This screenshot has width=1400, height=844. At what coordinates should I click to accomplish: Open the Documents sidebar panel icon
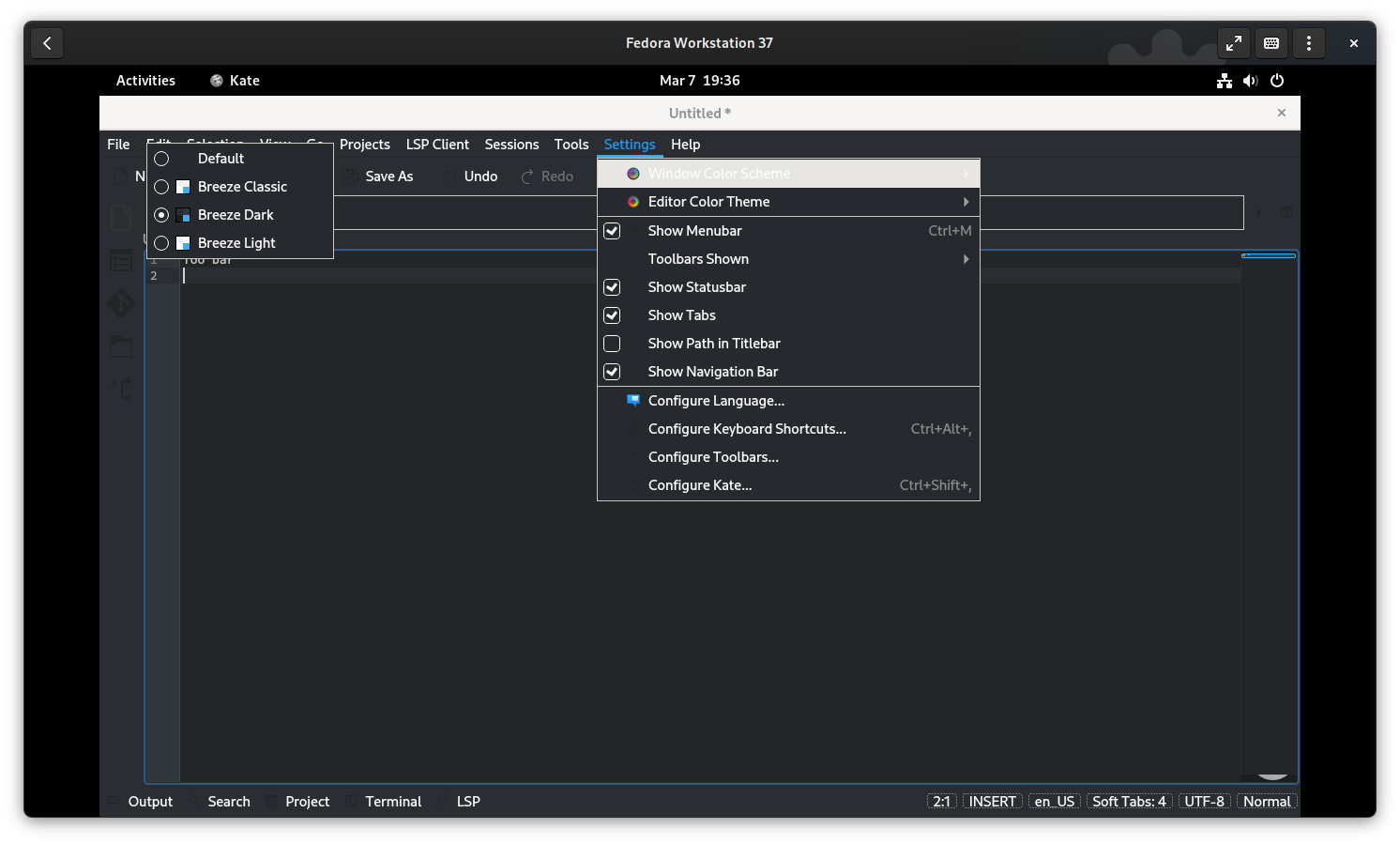[x=122, y=218]
